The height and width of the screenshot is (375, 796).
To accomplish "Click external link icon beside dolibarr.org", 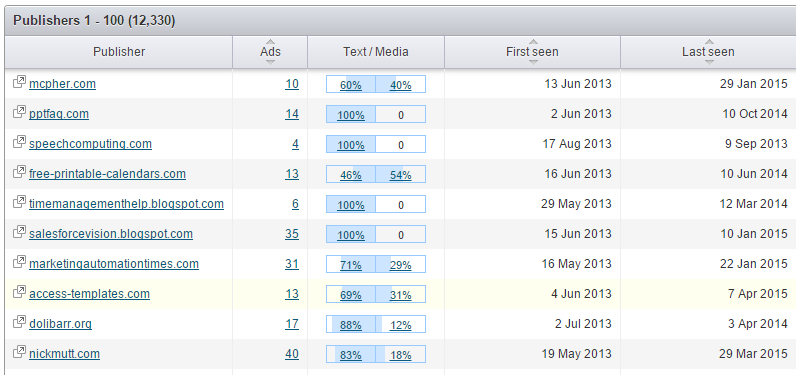I will point(19,322).
